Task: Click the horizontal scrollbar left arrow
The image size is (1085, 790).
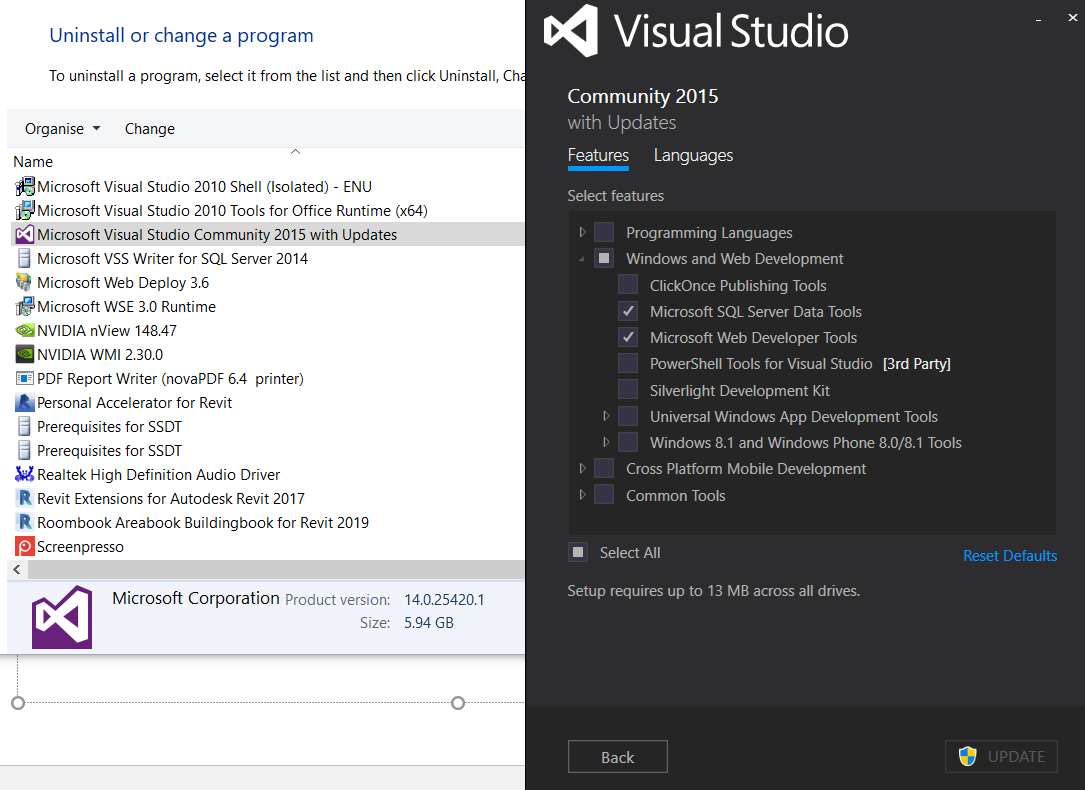Action: [x=17, y=569]
